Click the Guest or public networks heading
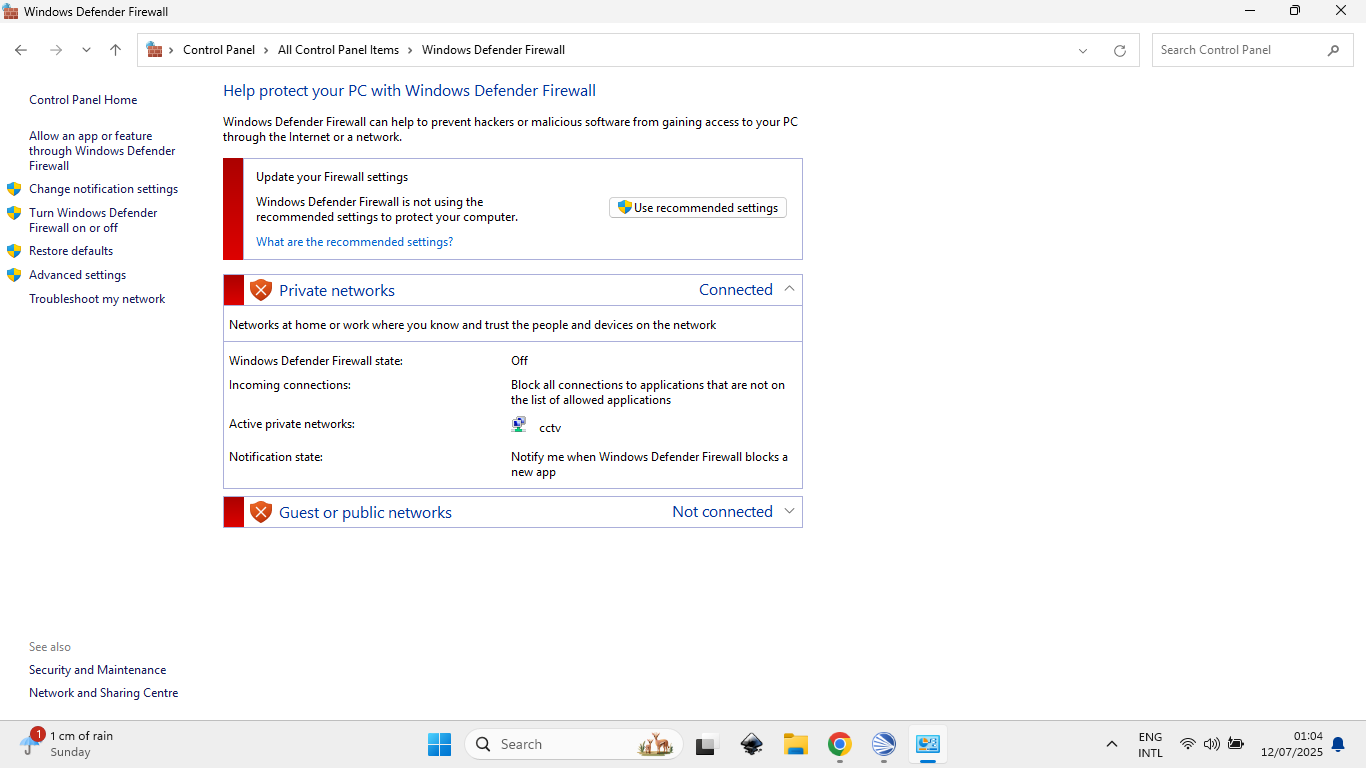The height and width of the screenshot is (768, 1366). [x=365, y=513]
